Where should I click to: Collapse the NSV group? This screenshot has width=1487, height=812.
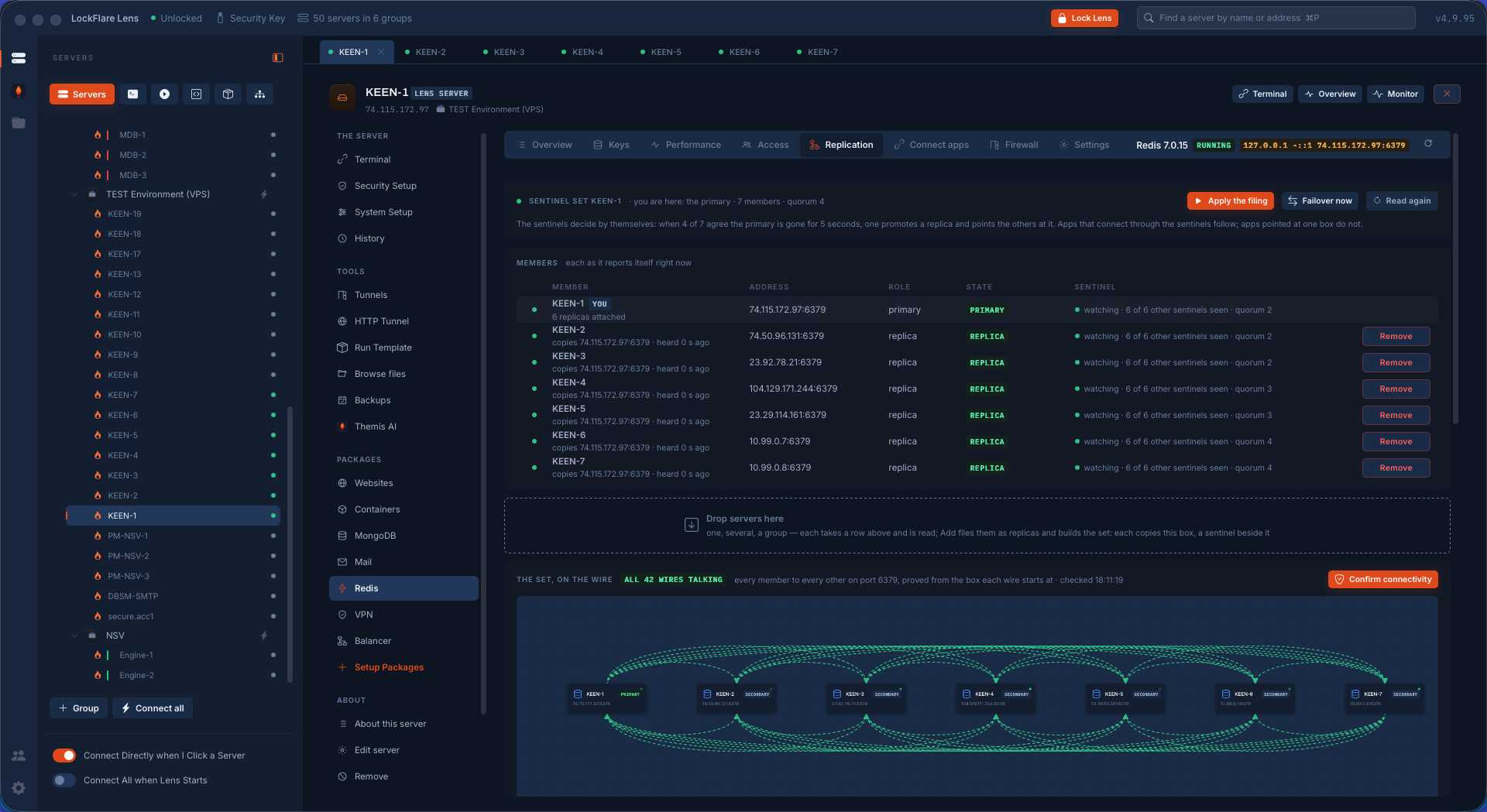[75, 636]
